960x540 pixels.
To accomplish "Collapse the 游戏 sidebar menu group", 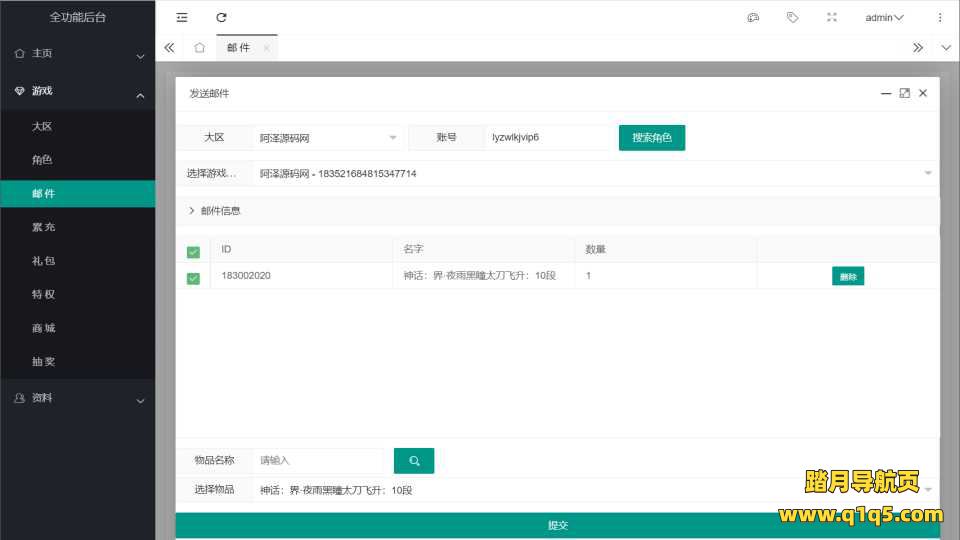I will tap(78, 91).
